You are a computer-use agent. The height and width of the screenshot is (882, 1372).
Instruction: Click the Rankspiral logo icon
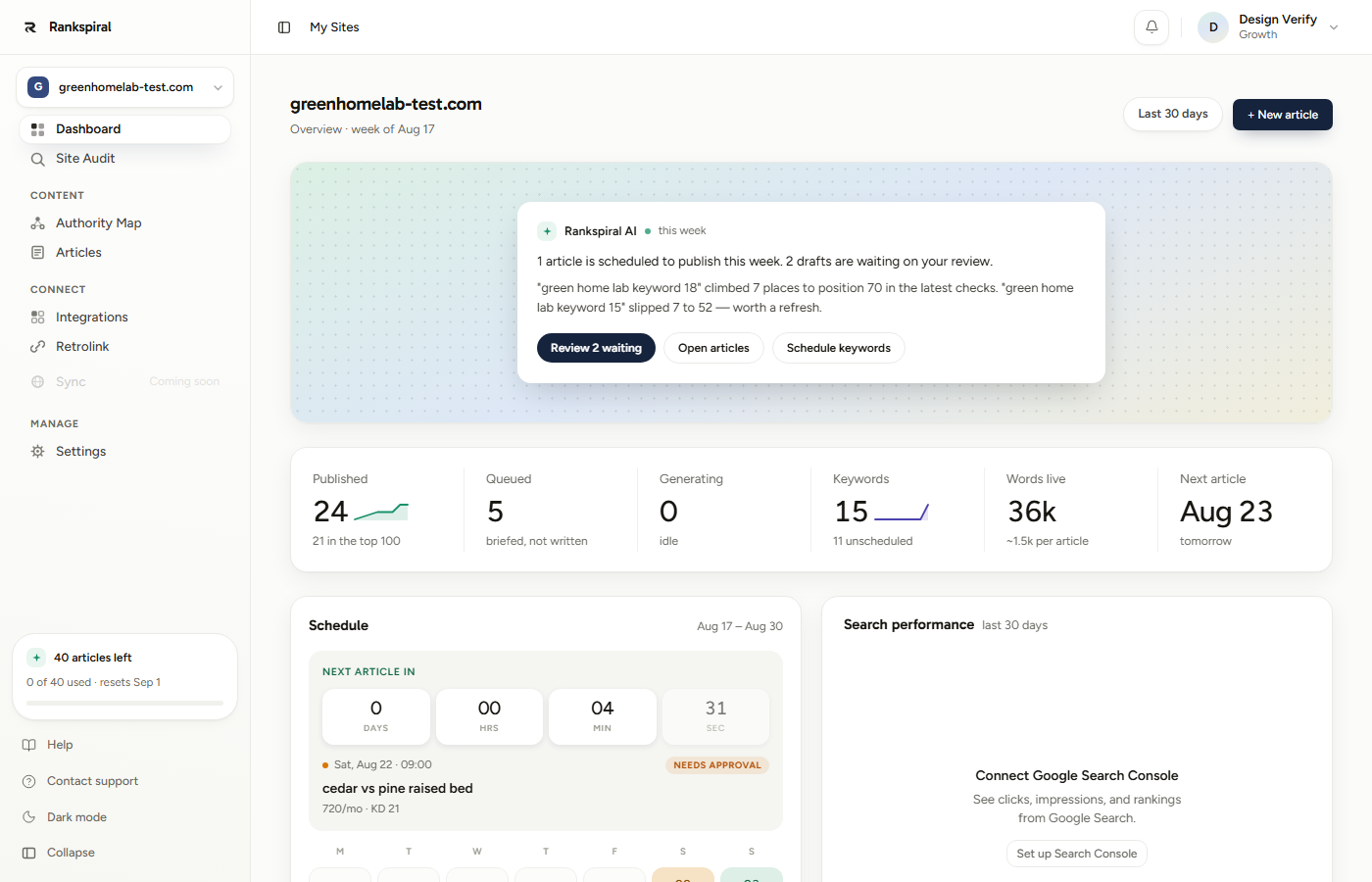click(x=30, y=27)
